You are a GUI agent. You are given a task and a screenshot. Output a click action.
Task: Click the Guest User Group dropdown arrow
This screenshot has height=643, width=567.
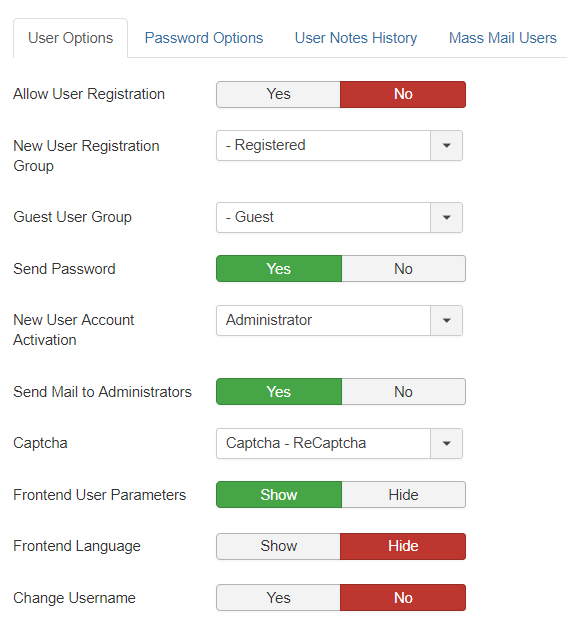coord(446,217)
